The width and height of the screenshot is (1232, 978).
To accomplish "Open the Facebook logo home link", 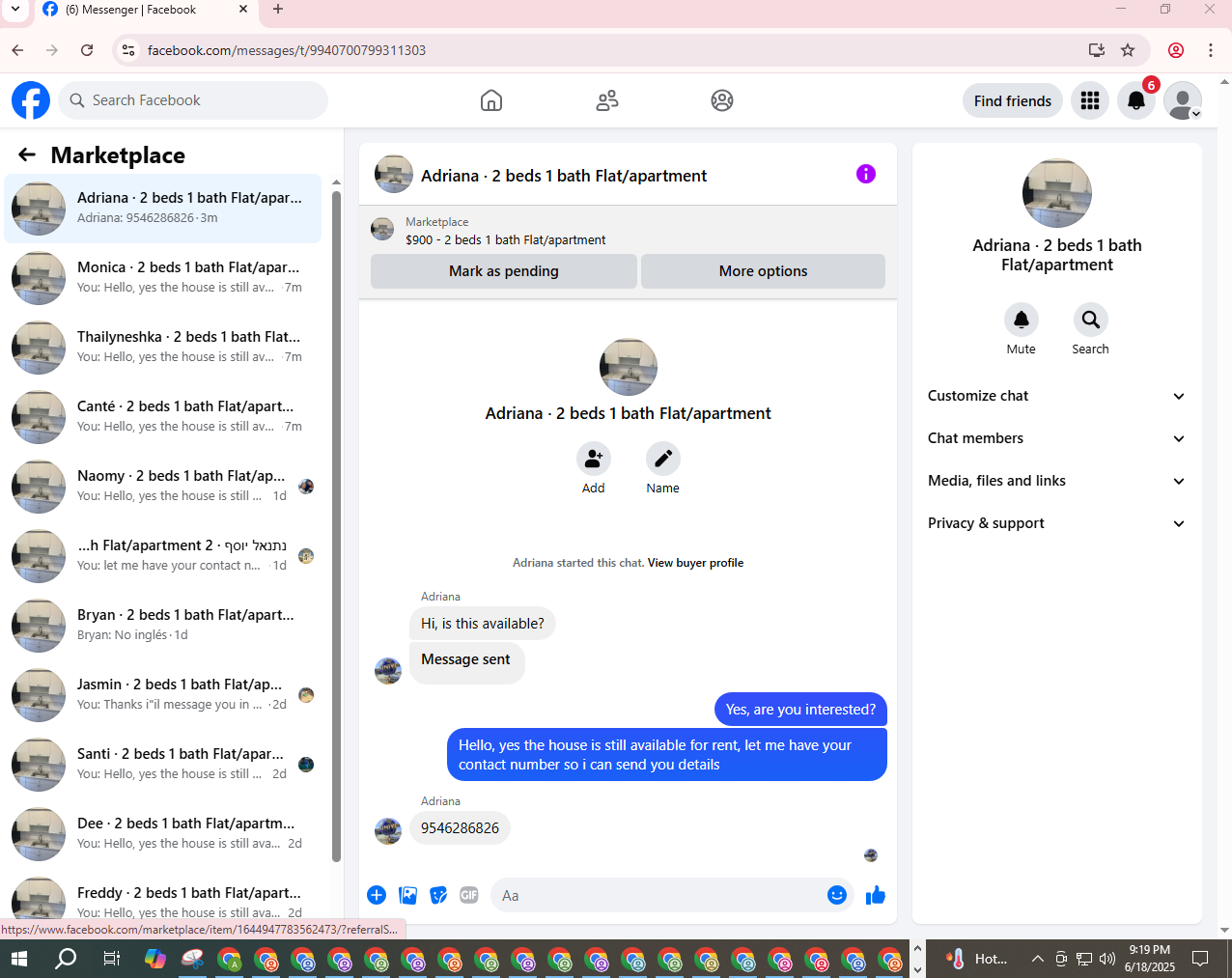I will pyautogui.click(x=31, y=100).
